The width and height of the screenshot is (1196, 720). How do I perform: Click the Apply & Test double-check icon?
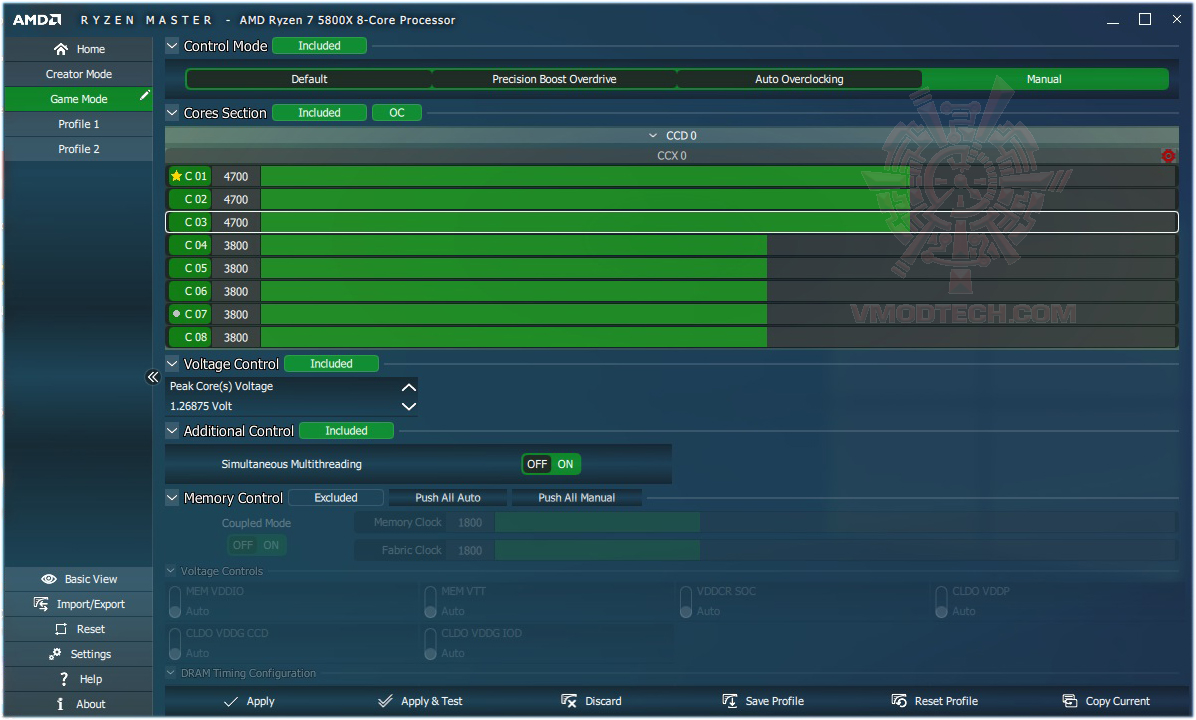click(385, 701)
